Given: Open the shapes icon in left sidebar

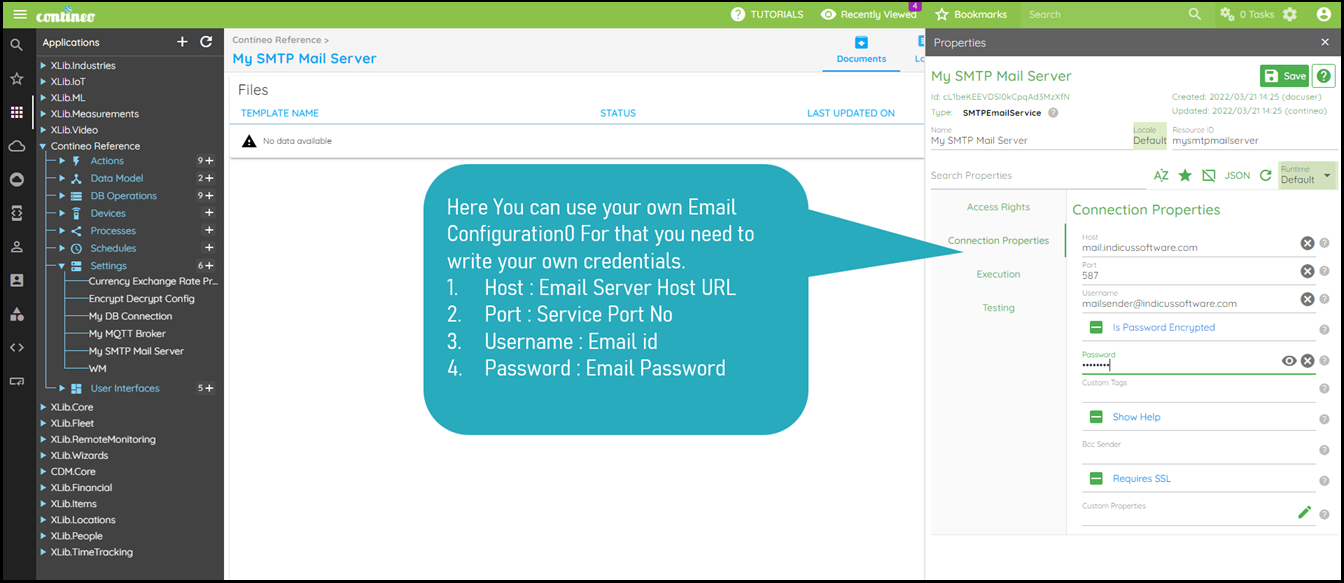Looking at the screenshot, I should point(16,314).
